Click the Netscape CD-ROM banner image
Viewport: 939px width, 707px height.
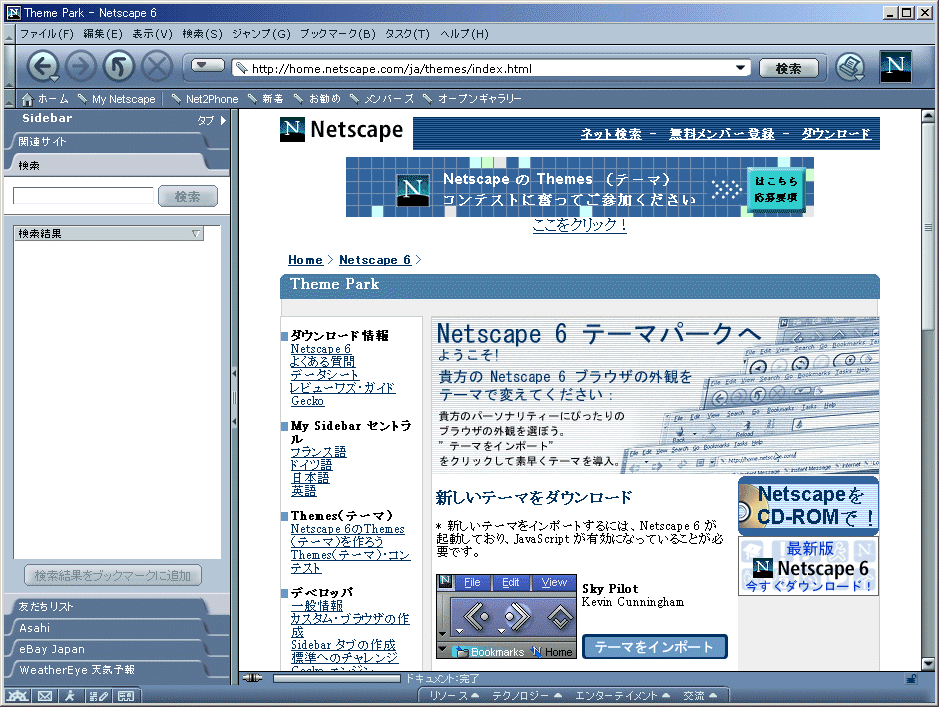pyautogui.click(x=808, y=506)
